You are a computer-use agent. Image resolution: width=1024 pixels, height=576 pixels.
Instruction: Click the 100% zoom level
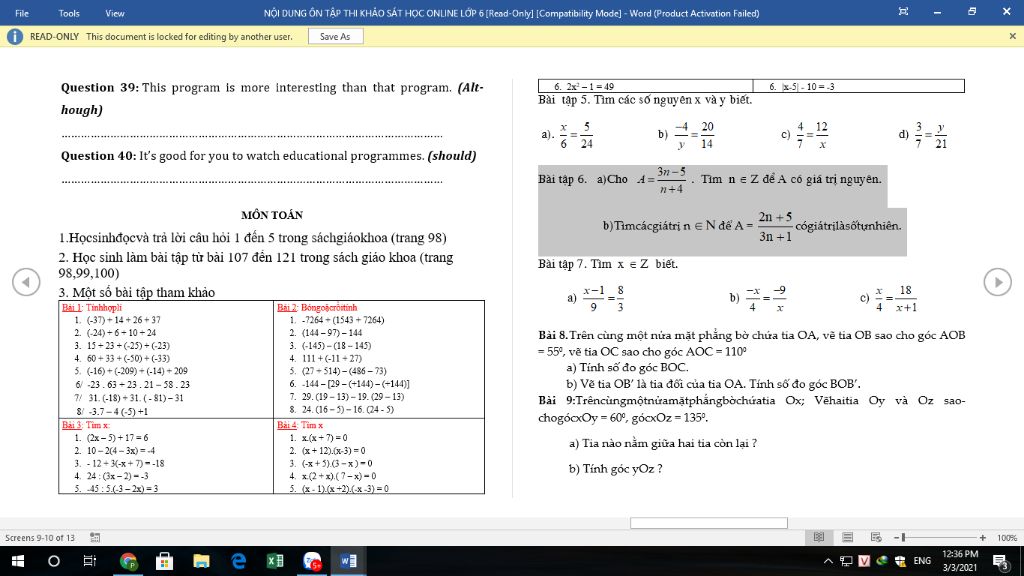[x=1006, y=537]
